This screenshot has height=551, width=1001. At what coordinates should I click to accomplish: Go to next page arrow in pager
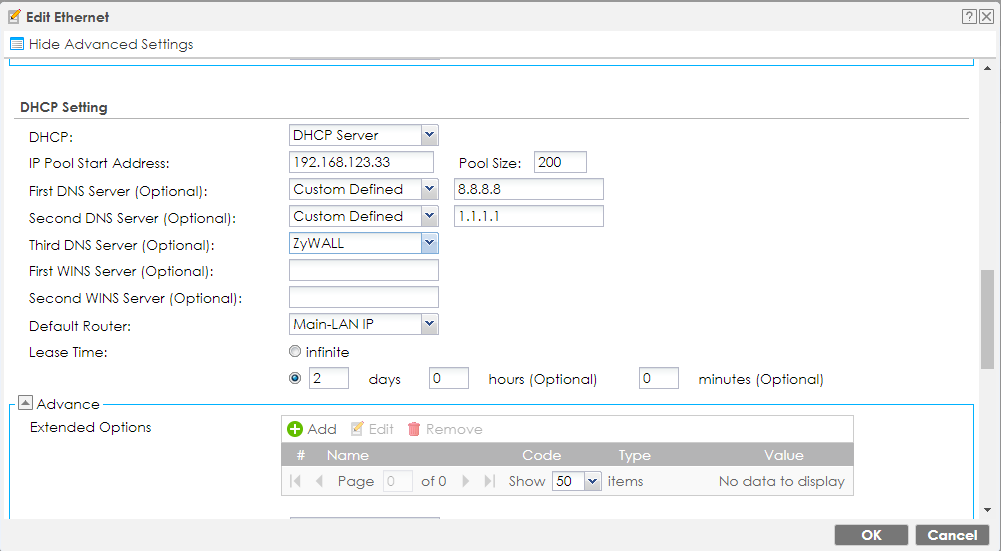tap(466, 481)
